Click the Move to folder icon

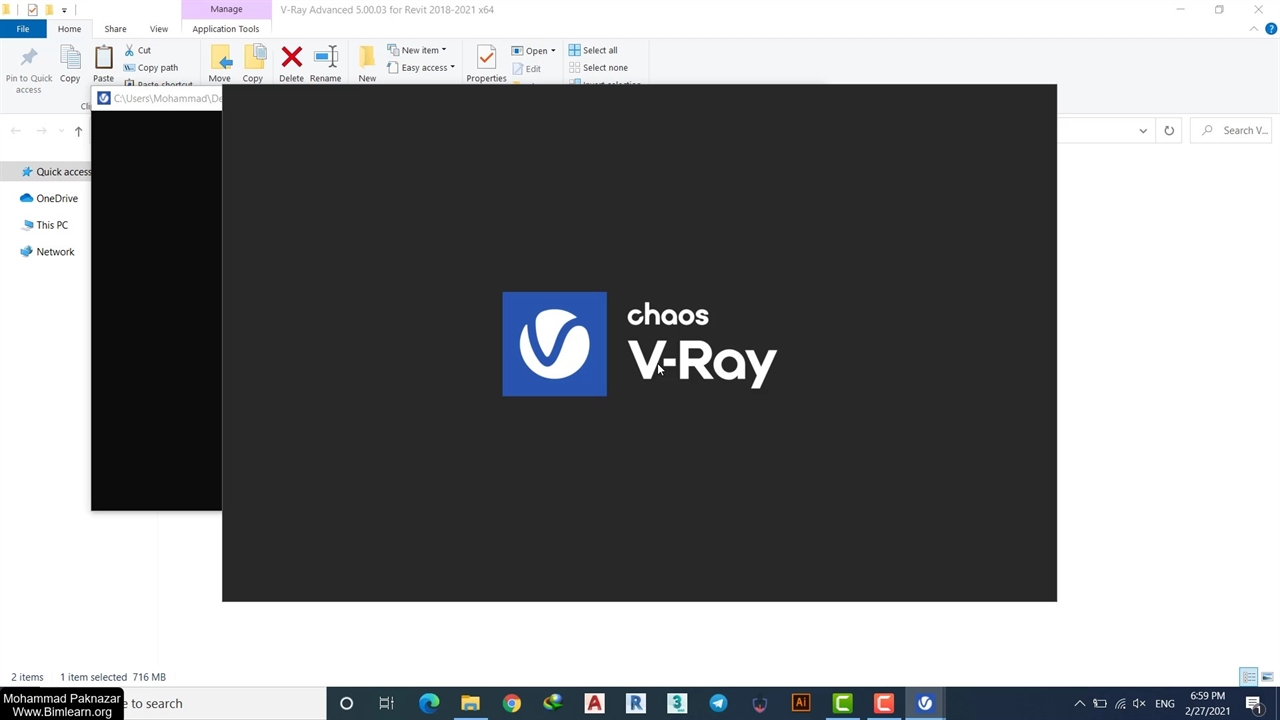tap(219, 62)
